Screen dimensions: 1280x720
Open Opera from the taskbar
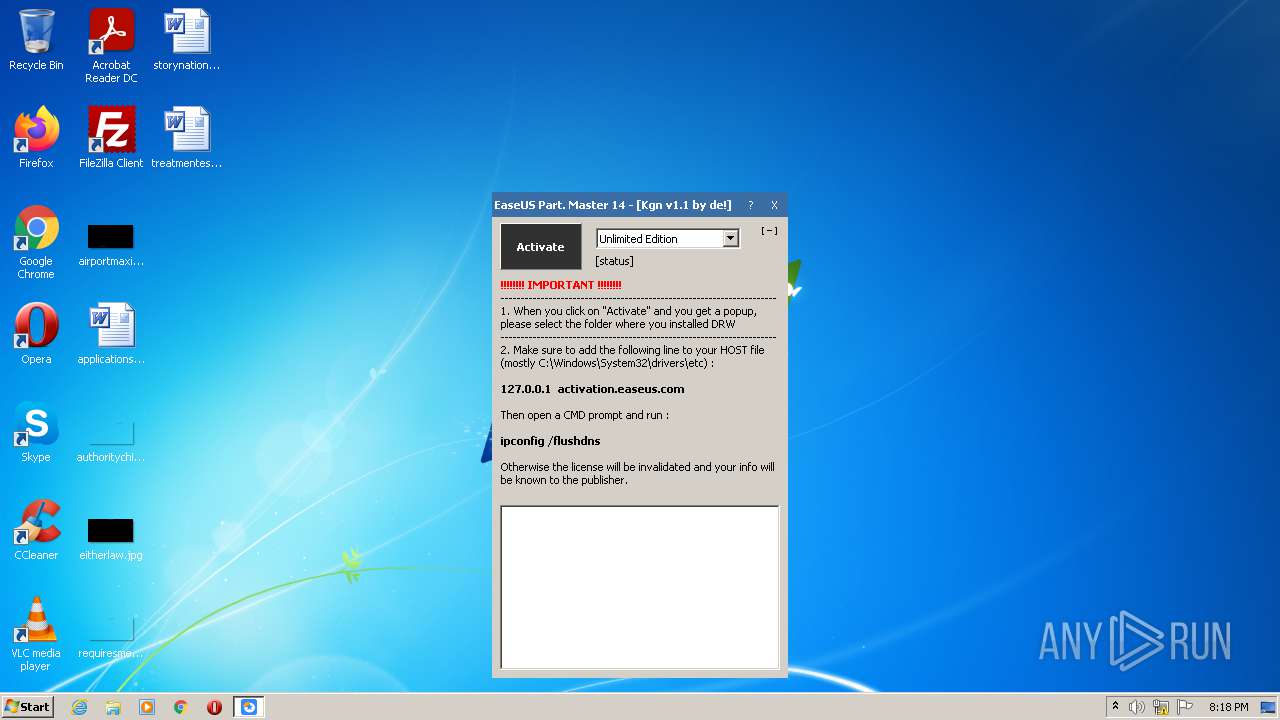click(214, 707)
